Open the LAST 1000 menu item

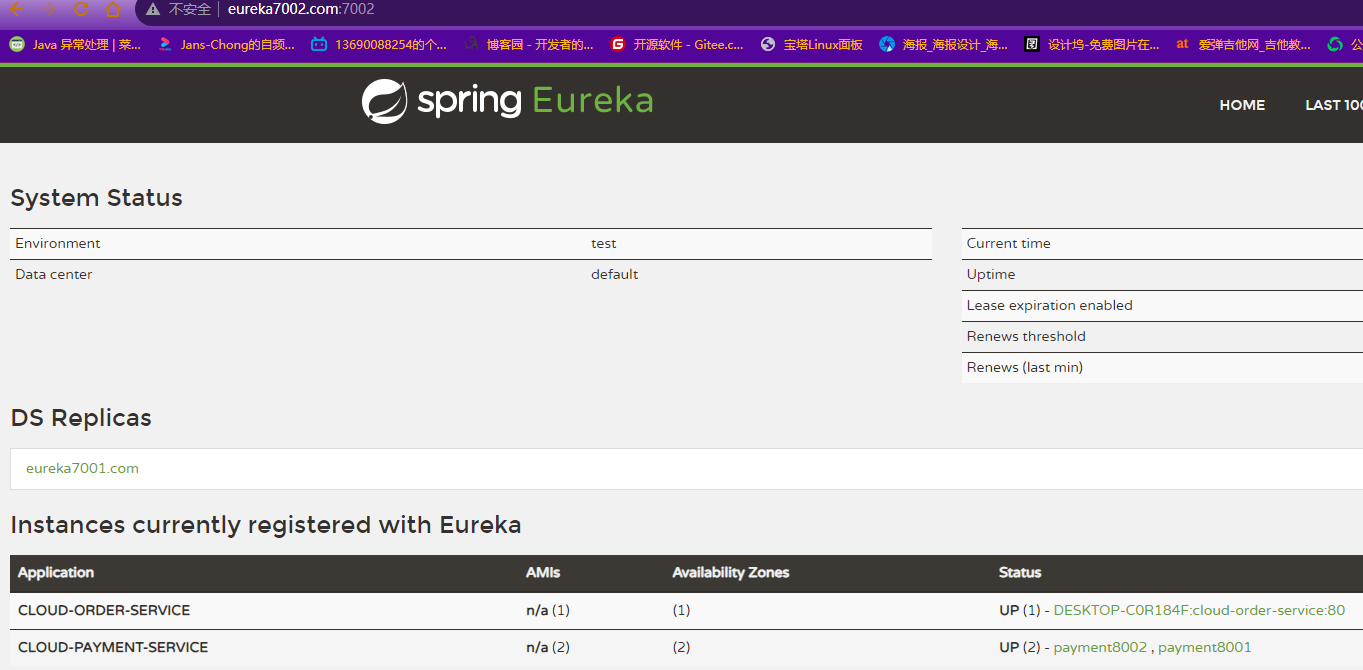click(x=1334, y=105)
